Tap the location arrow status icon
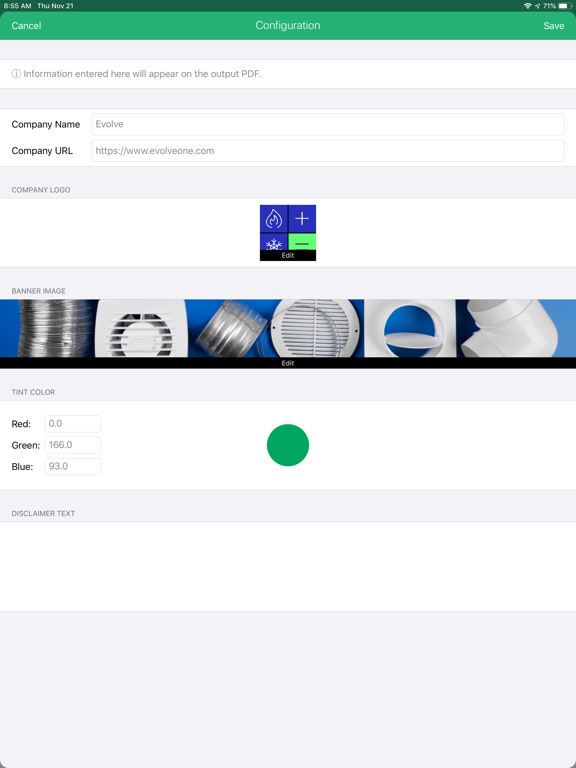 [x=537, y=6]
